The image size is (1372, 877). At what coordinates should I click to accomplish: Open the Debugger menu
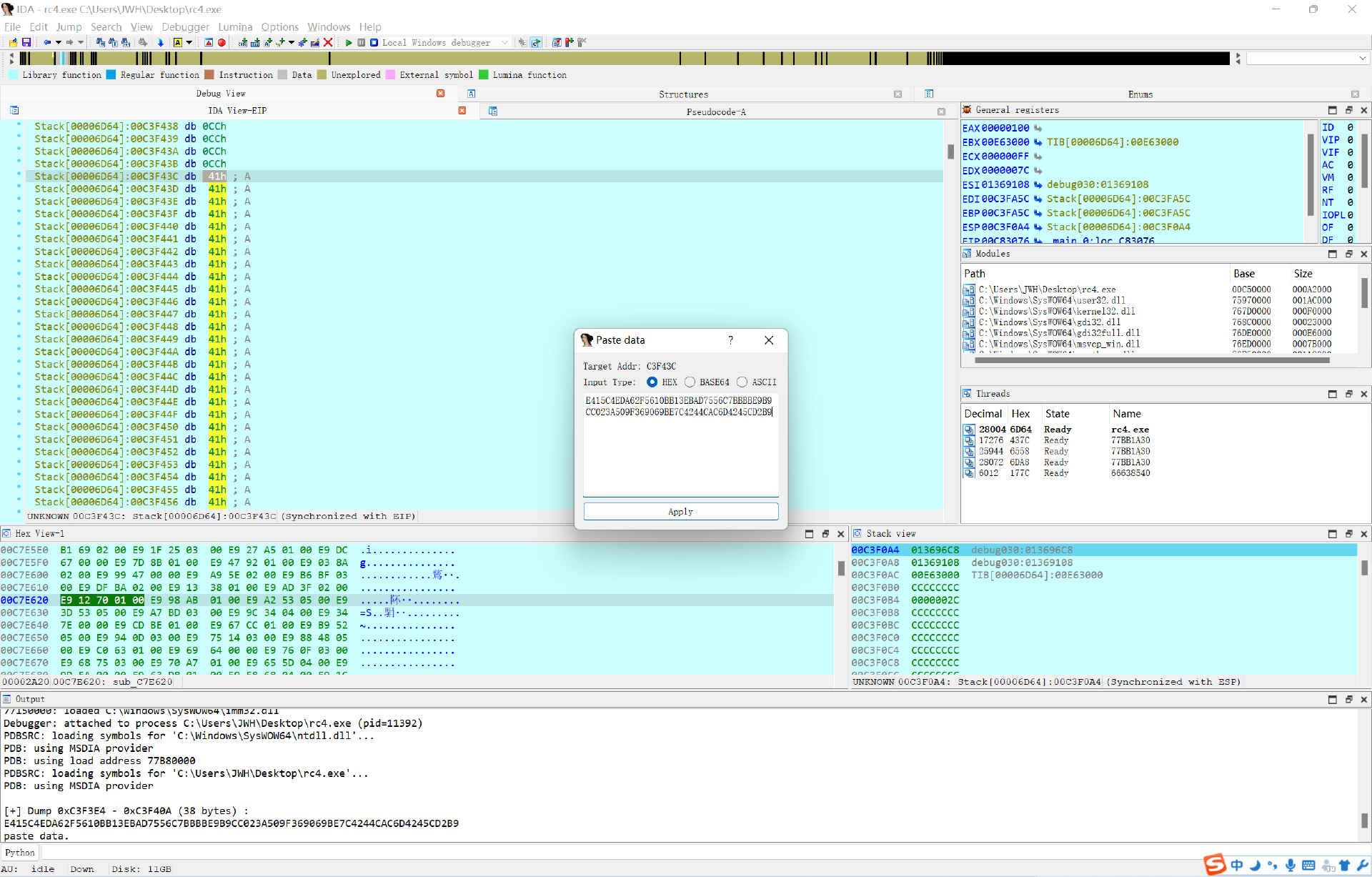click(185, 27)
